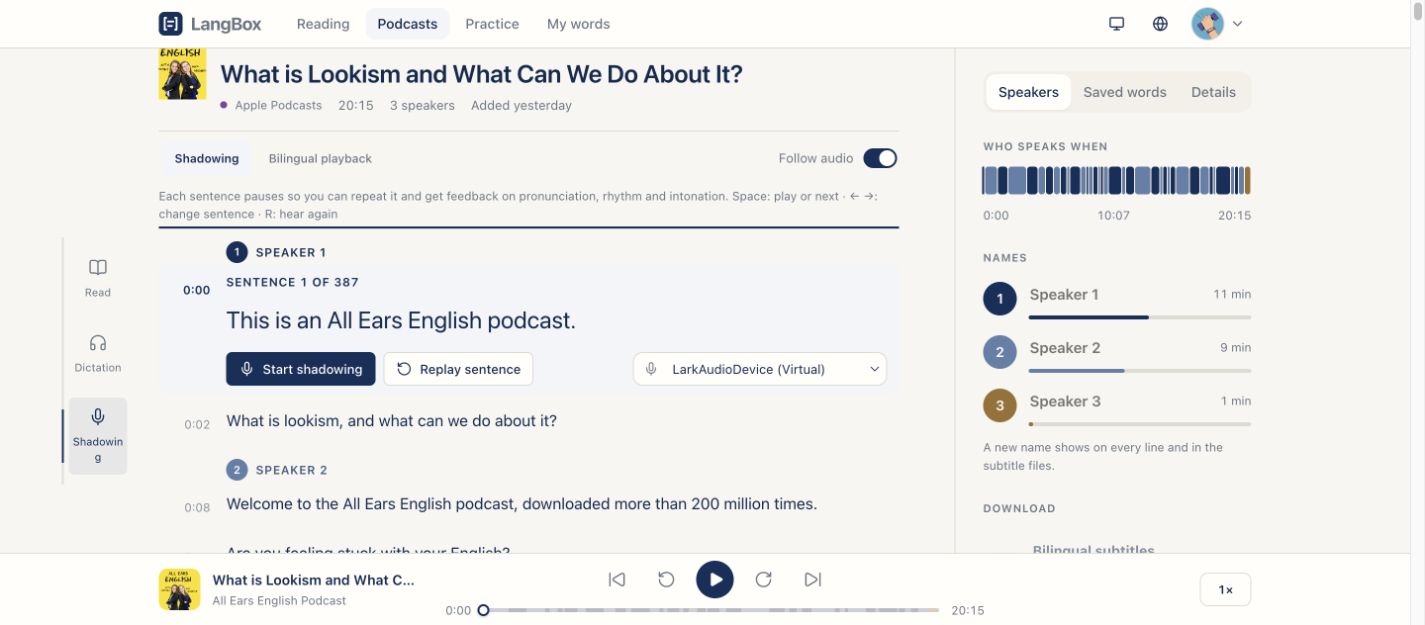
Task: Open the monitor display icon in header
Action: pyautogui.click(x=1117, y=24)
